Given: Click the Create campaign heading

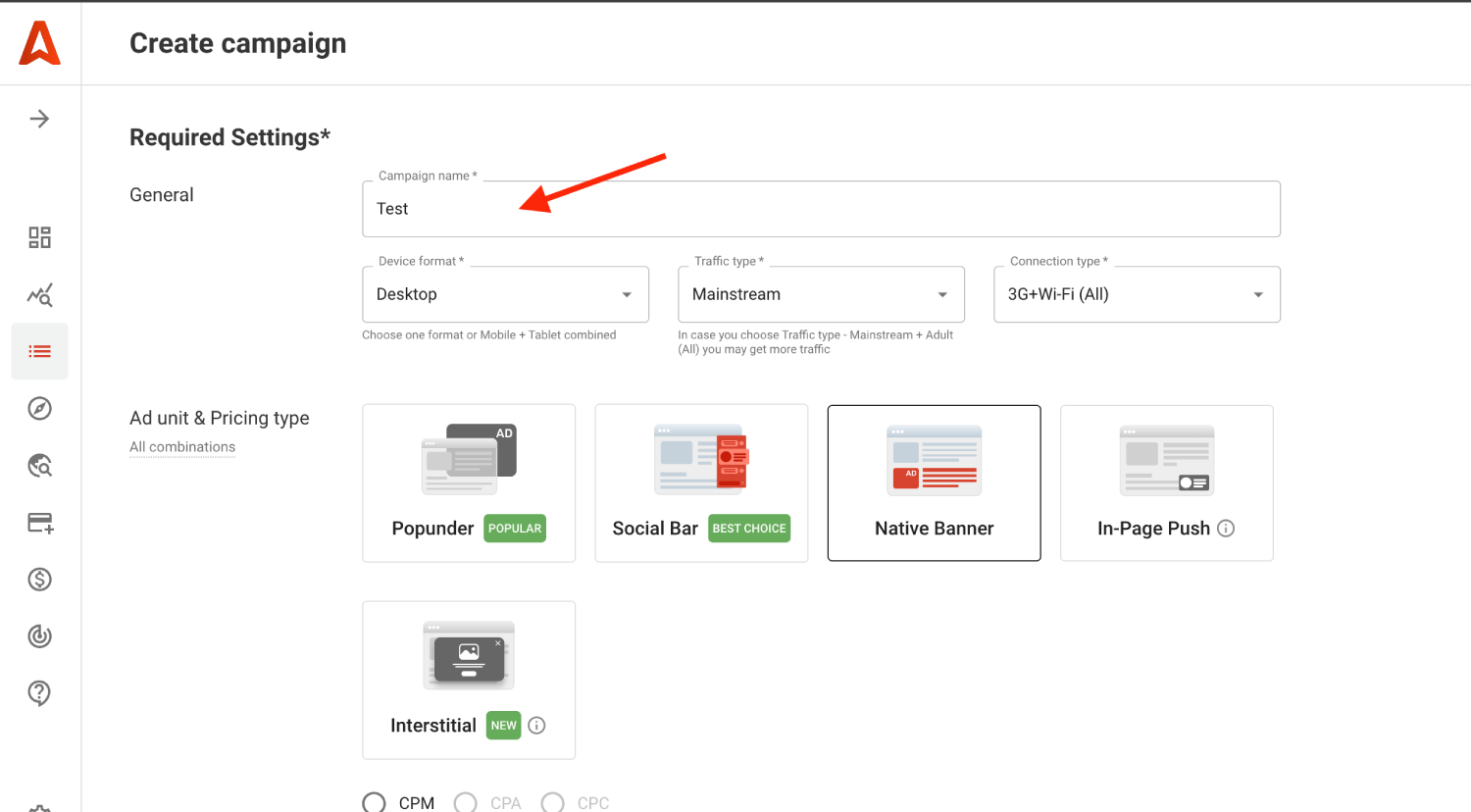Looking at the screenshot, I should pos(238,43).
